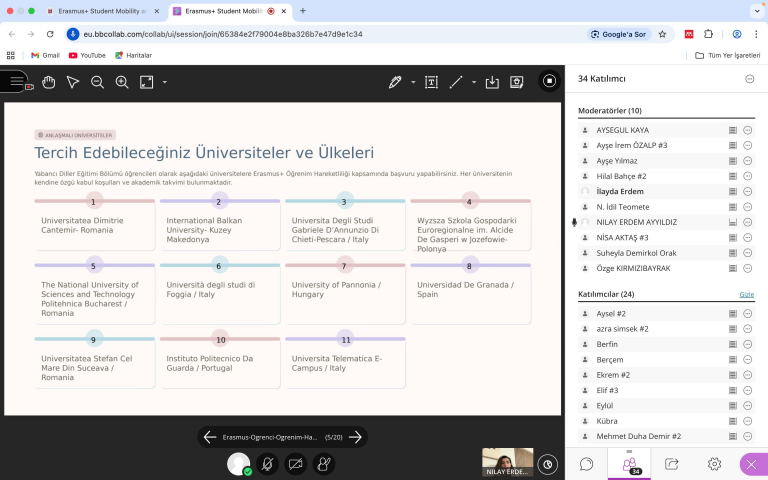Expand the line shape tool dropdown

tap(472, 82)
